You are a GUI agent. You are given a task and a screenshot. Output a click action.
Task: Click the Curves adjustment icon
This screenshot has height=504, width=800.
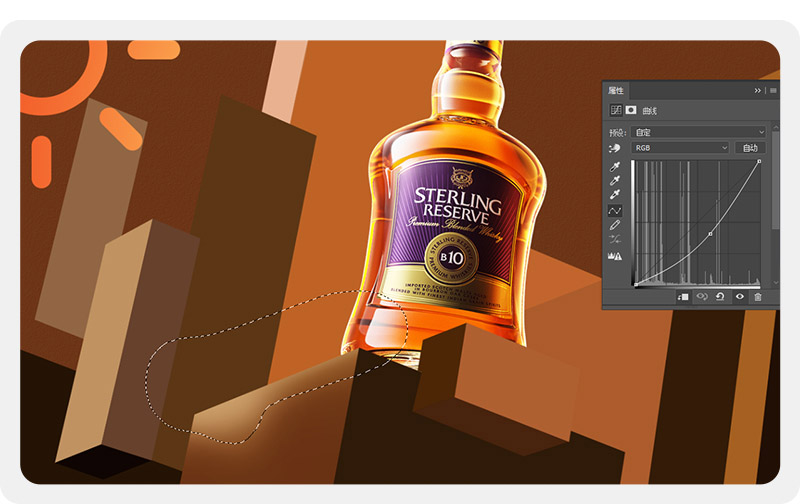(616, 110)
